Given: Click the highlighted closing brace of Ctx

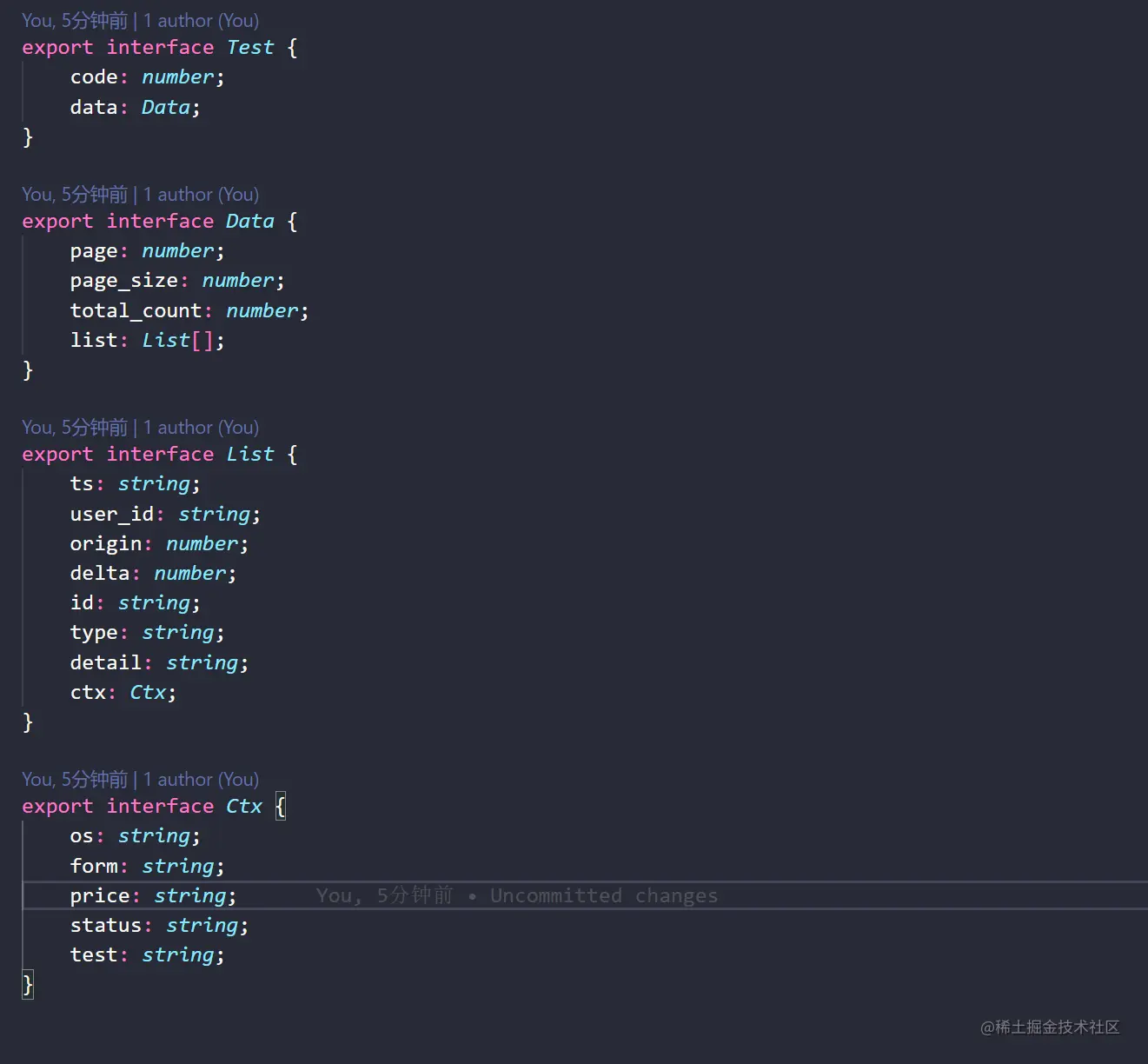Looking at the screenshot, I should pyautogui.click(x=28, y=985).
